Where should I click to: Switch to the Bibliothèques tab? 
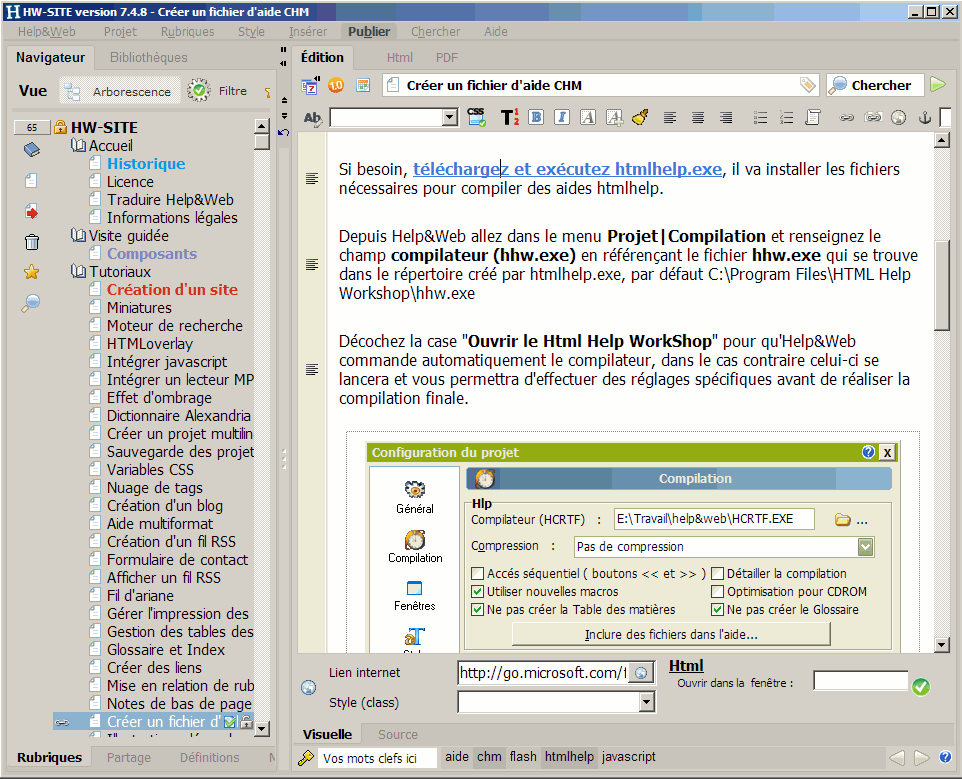point(149,57)
